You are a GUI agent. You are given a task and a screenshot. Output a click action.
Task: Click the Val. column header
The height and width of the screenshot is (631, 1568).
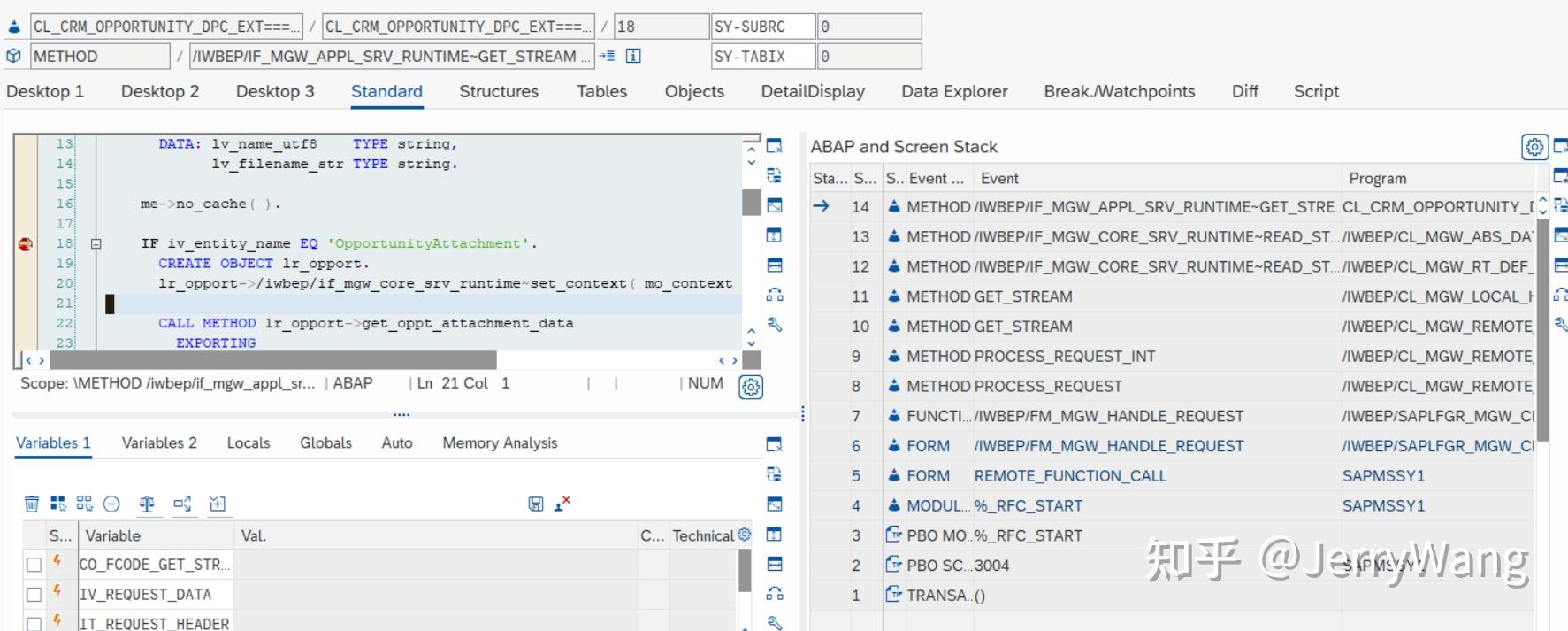pos(253,535)
